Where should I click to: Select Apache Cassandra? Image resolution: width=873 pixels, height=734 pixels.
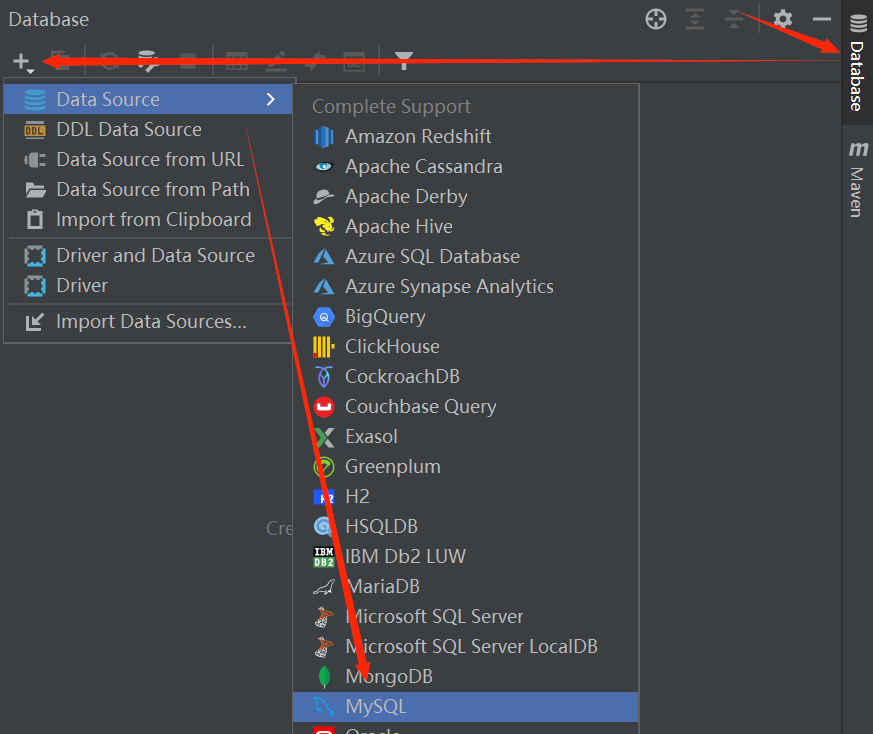[465, 167]
